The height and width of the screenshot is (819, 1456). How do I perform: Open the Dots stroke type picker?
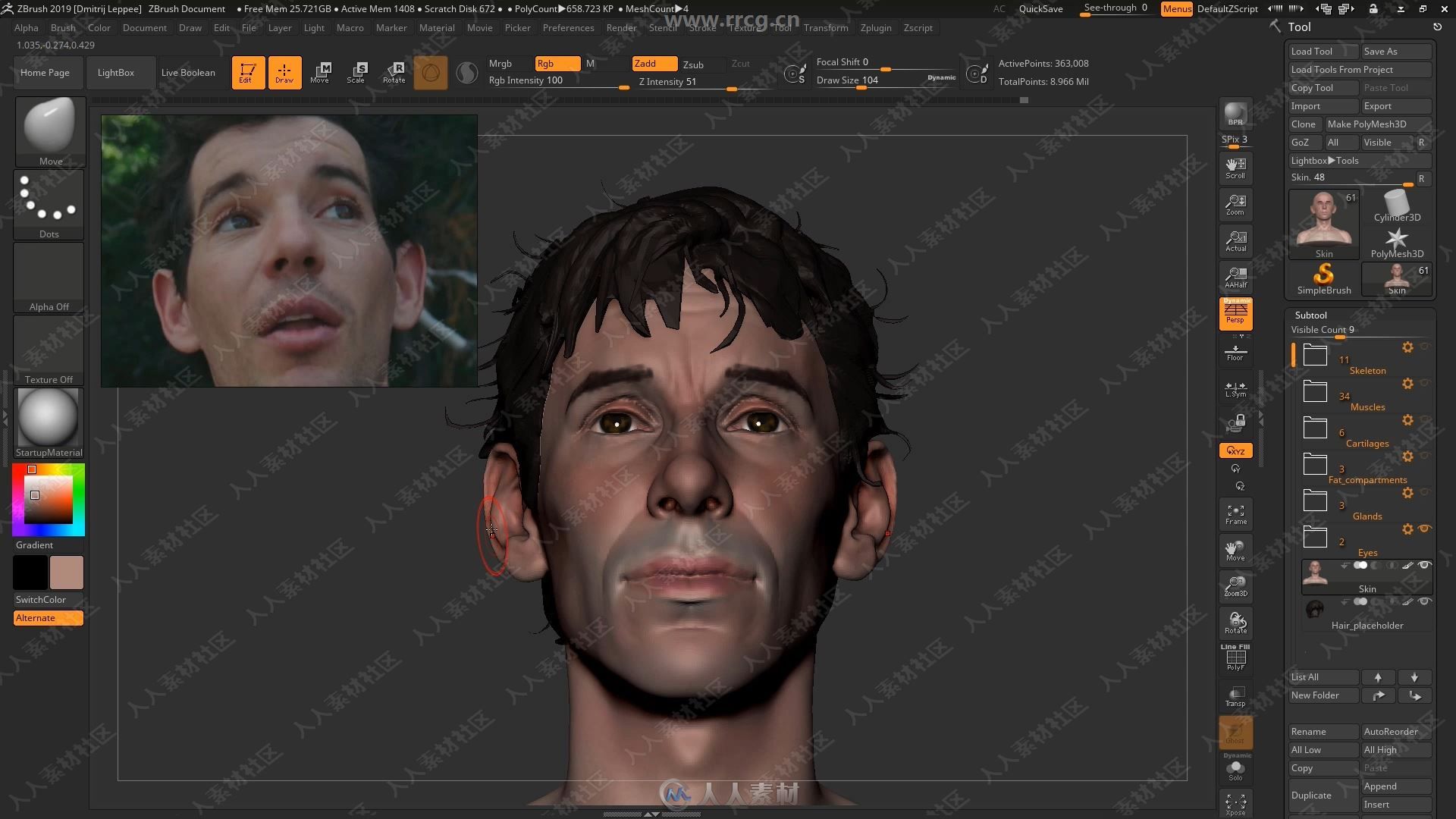click(49, 205)
